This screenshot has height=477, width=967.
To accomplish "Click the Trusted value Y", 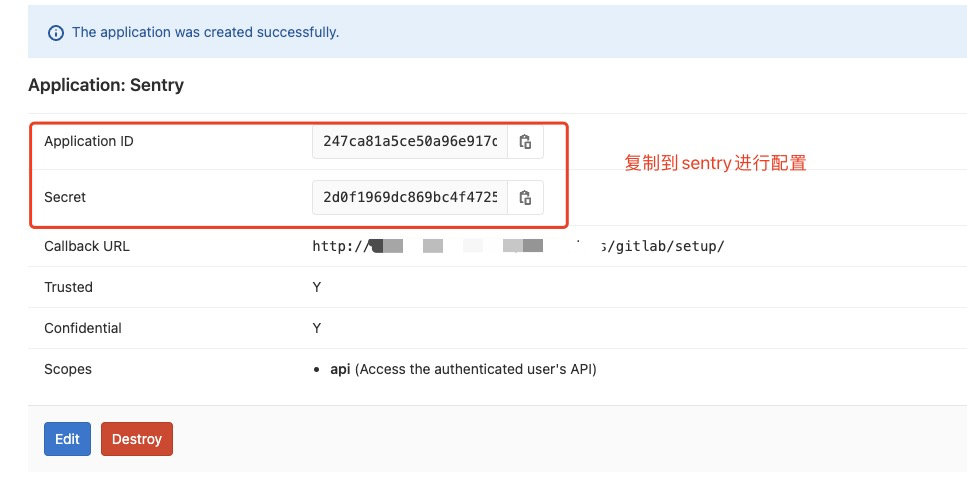I will click(x=316, y=287).
